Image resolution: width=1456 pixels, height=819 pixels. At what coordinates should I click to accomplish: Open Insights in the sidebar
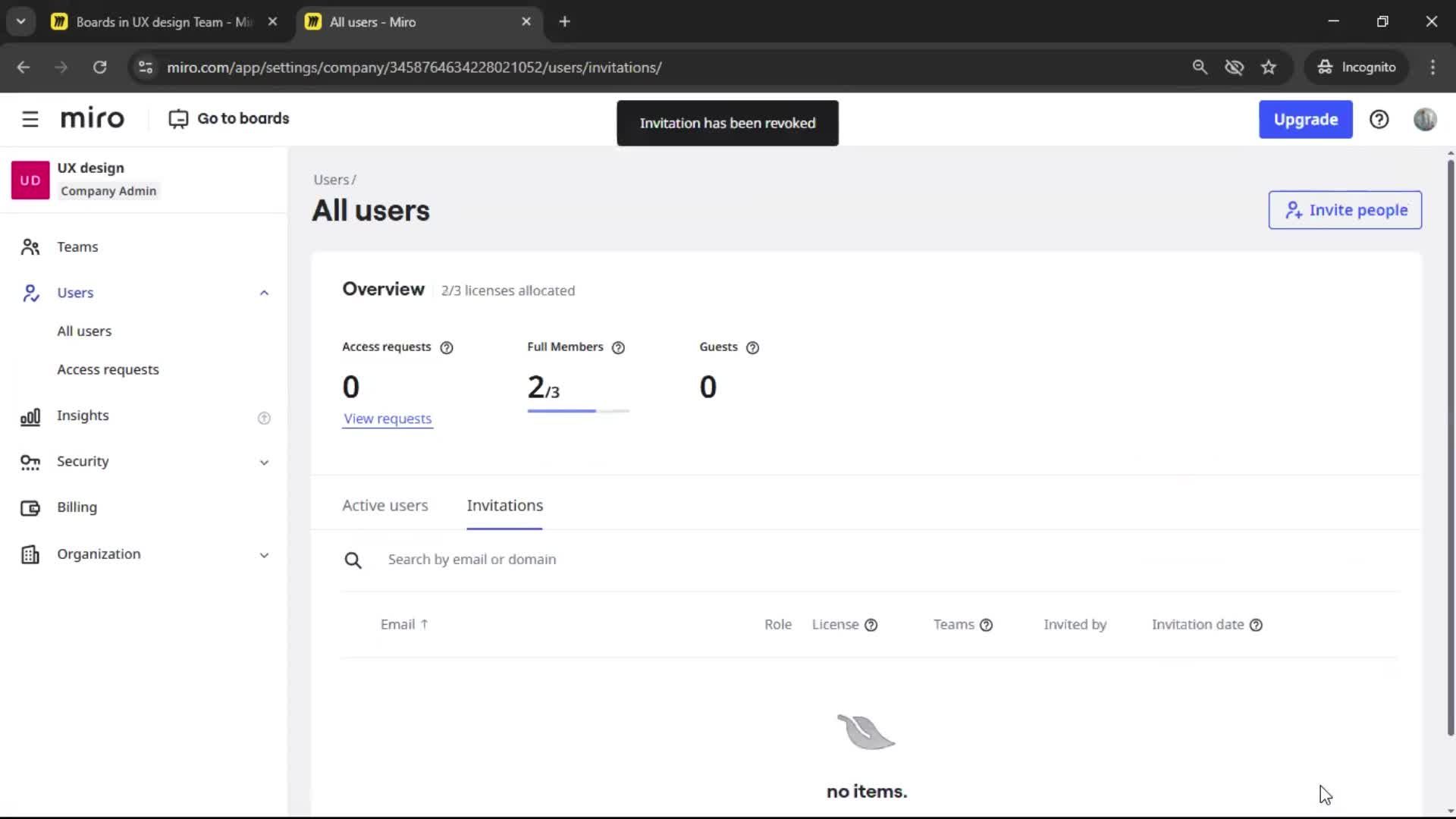[x=83, y=415]
